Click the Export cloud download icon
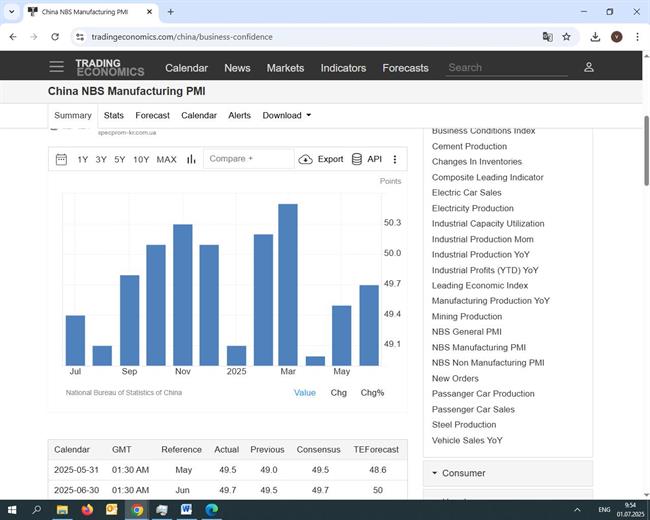This screenshot has width=650, height=520. click(306, 159)
